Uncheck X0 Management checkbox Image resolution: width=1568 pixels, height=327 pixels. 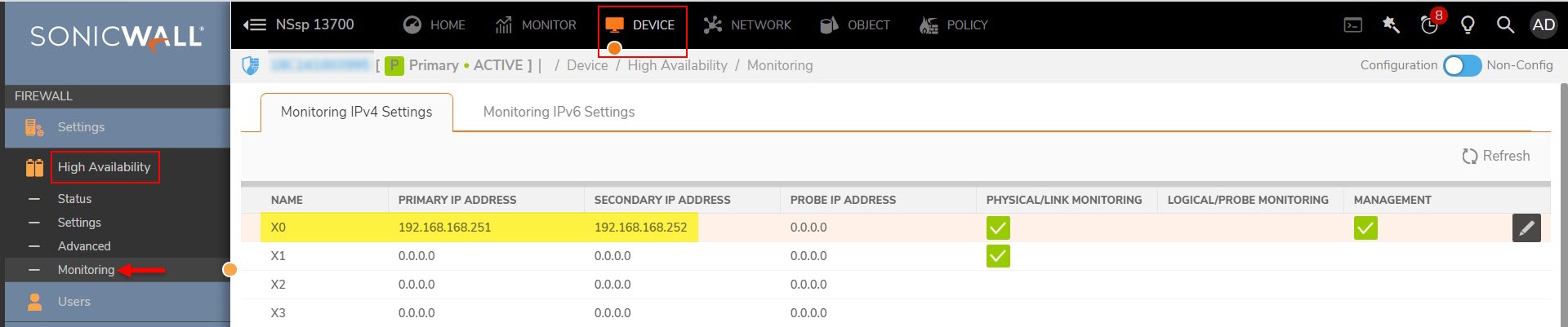coord(1365,228)
